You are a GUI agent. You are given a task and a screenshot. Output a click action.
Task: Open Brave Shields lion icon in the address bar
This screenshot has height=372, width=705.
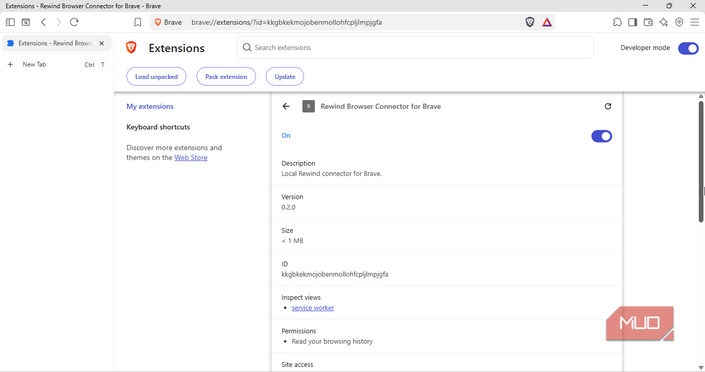530,22
